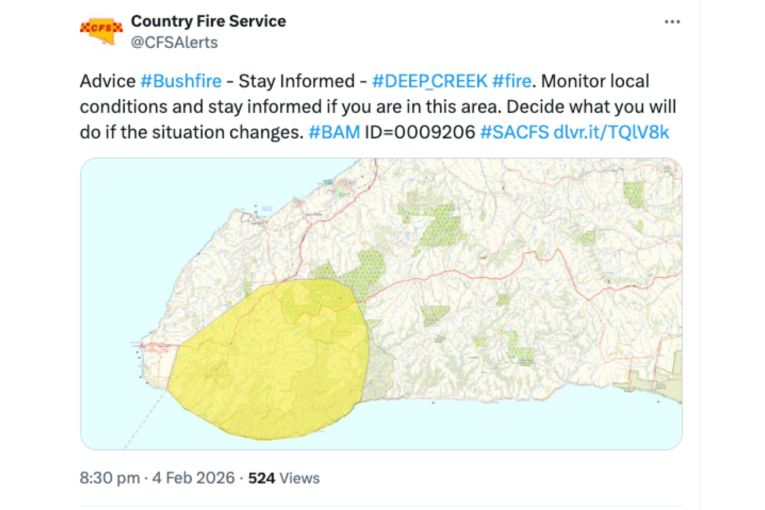The height and width of the screenshot is (510, 765).
Task: Click the @CFSAlerts handle
Action: tap(174, 42)
